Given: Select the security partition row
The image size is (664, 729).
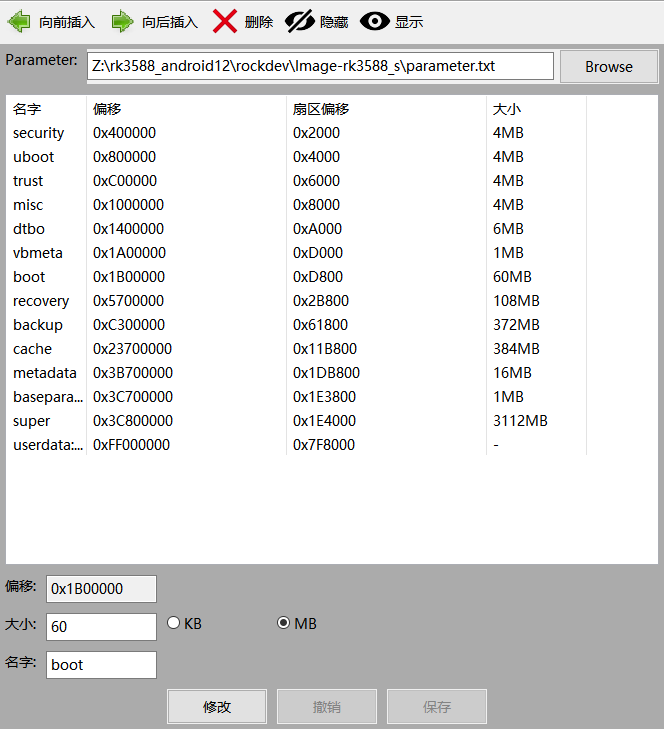Looking at the screenshot, I should click(x=296, y=133).
